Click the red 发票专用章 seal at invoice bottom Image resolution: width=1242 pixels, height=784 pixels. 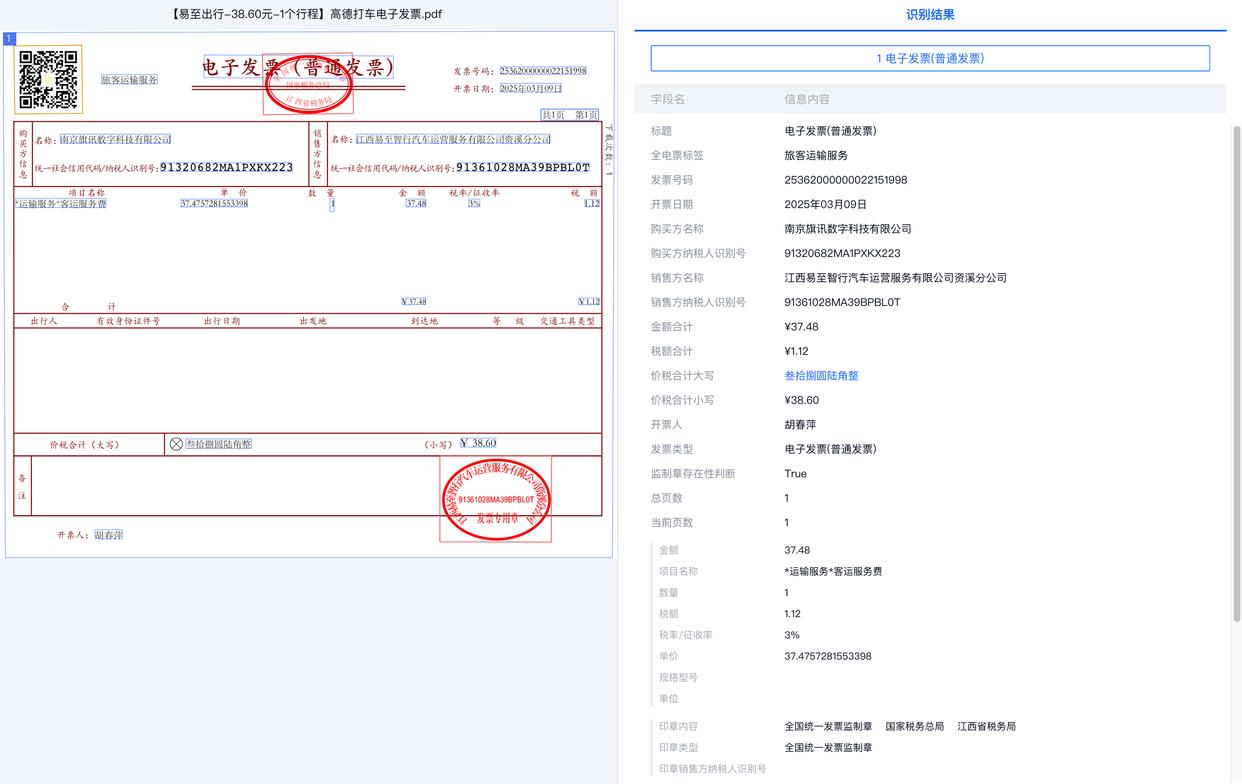tap(496, 499)
